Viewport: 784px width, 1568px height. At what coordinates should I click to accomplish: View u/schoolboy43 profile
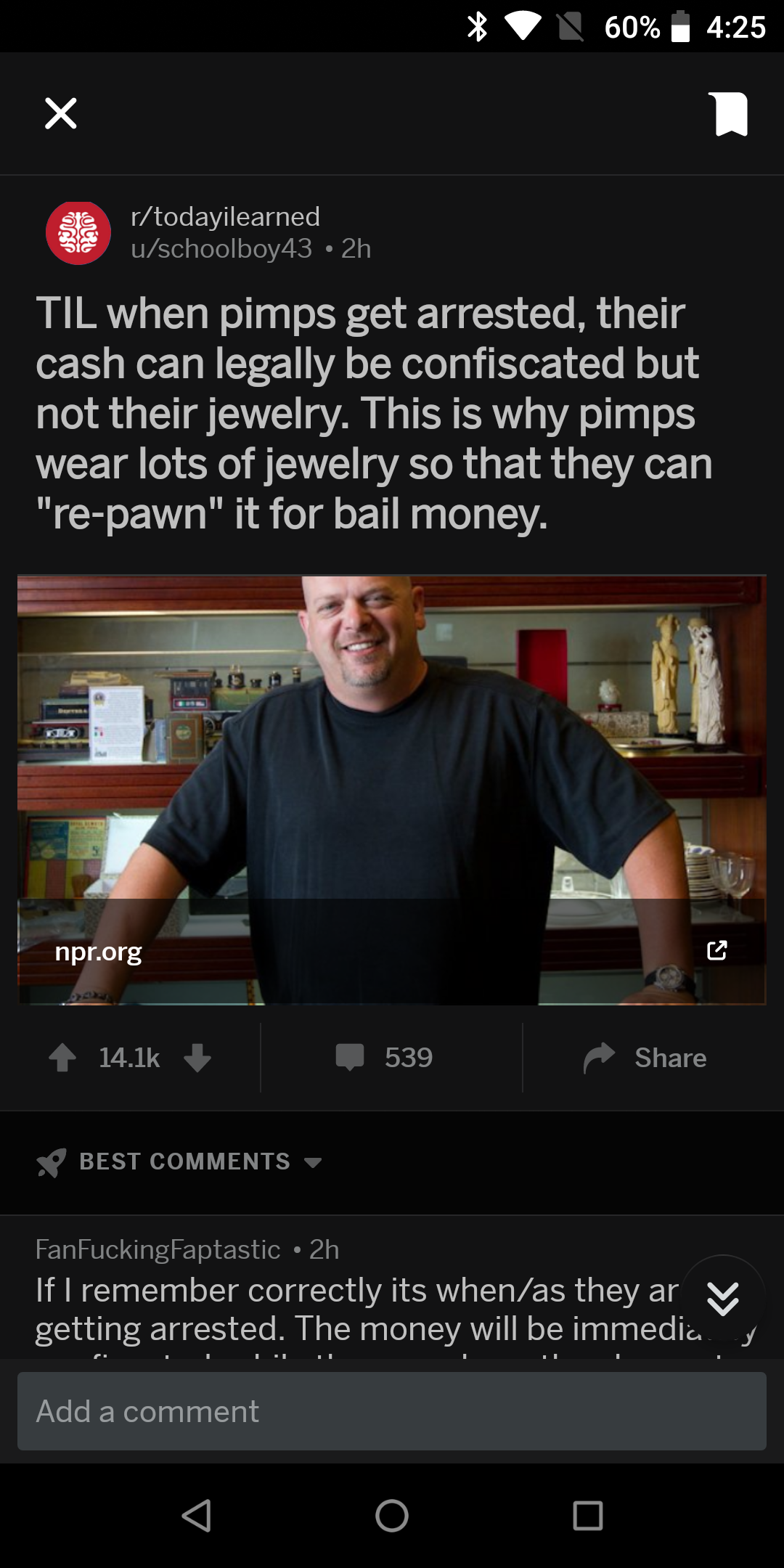[x=221, y=248]
